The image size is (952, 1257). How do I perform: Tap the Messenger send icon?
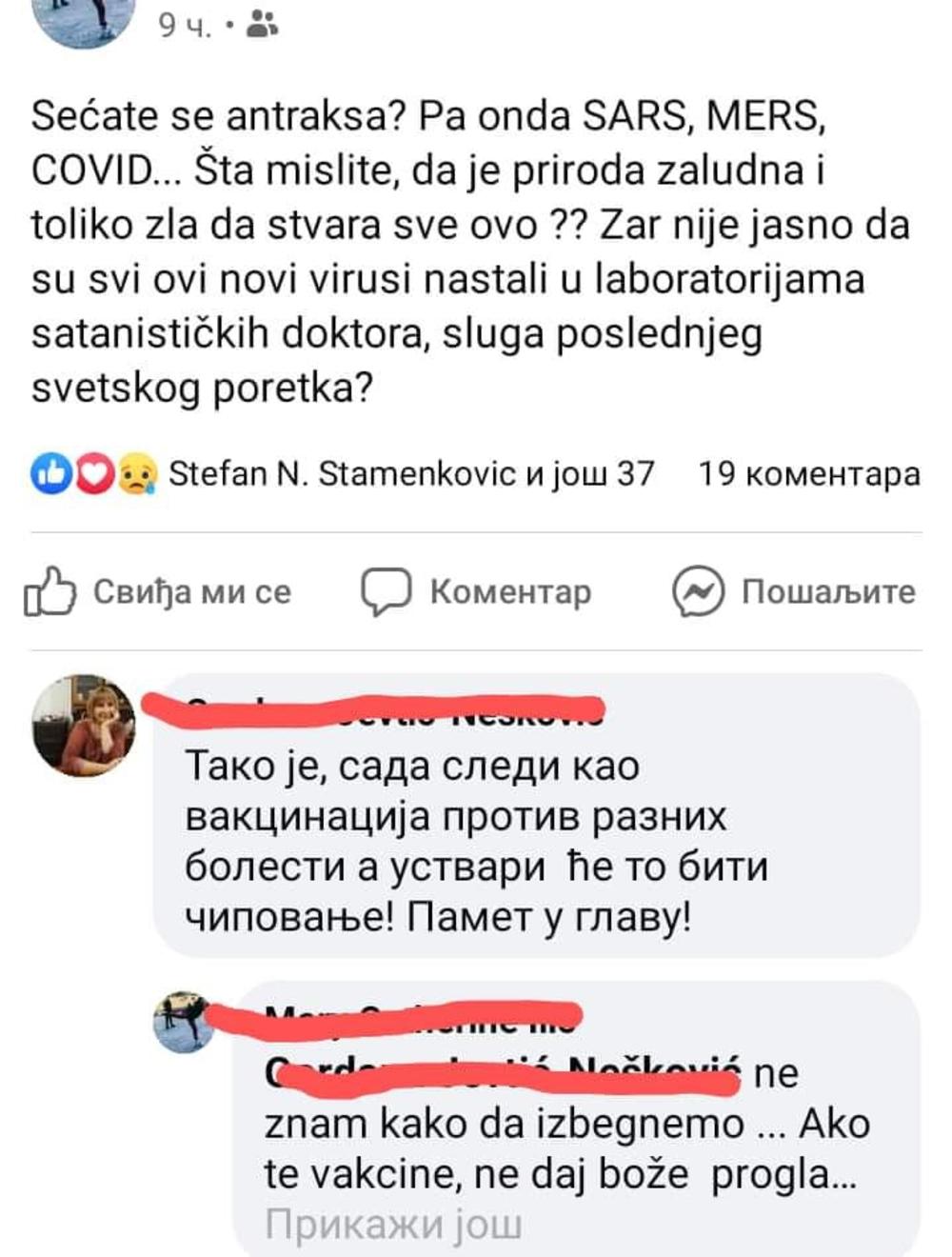click(698, 591)
